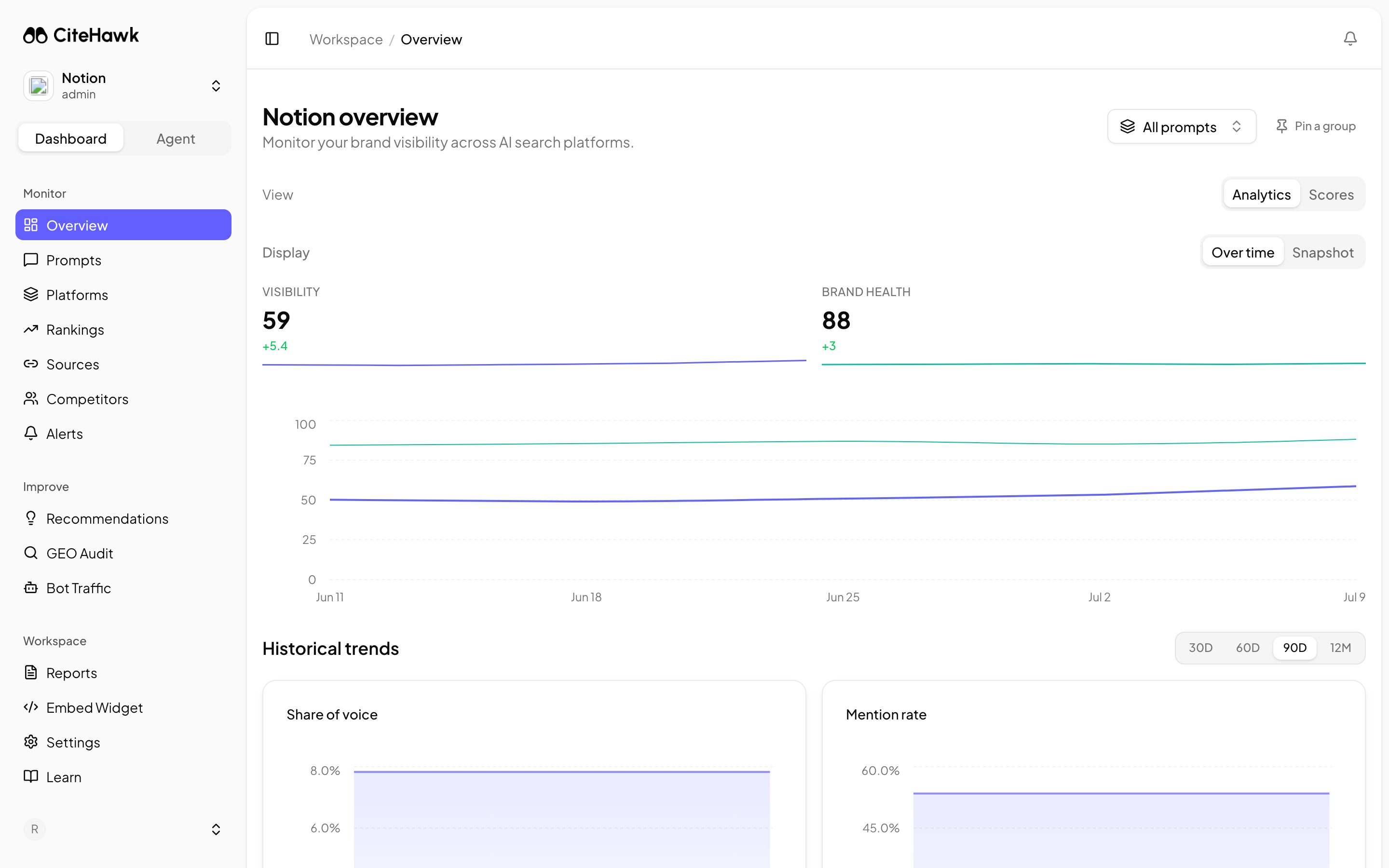
Task: Open the GEO Audit link
Action: pos(123,554)
